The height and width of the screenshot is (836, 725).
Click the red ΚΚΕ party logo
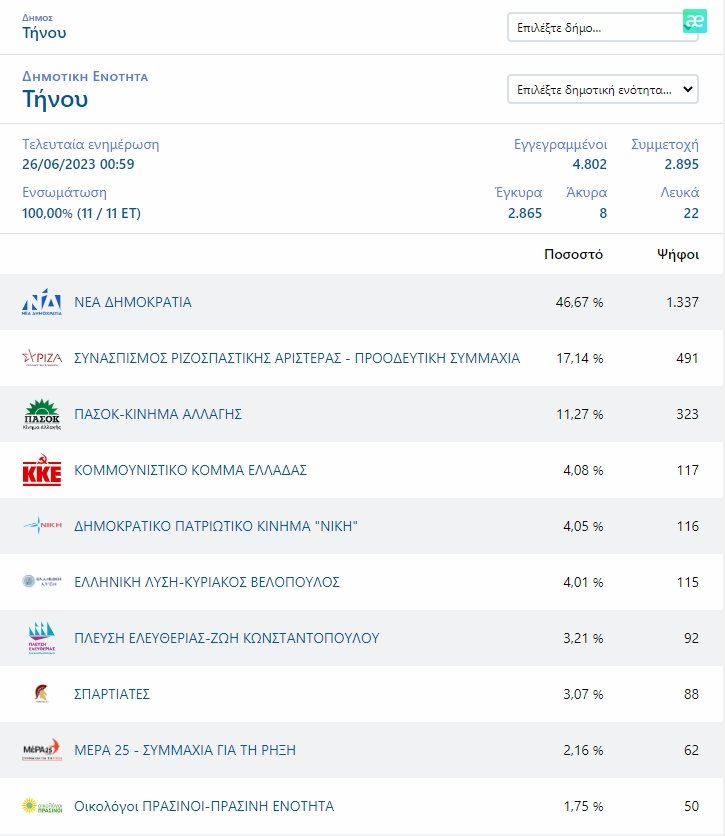pyautogui.click(x=42, y=470)
